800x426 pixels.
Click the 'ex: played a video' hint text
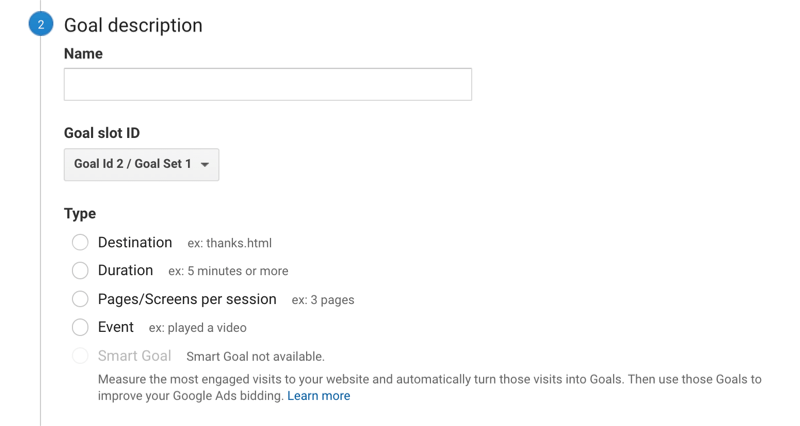point(197,328)
